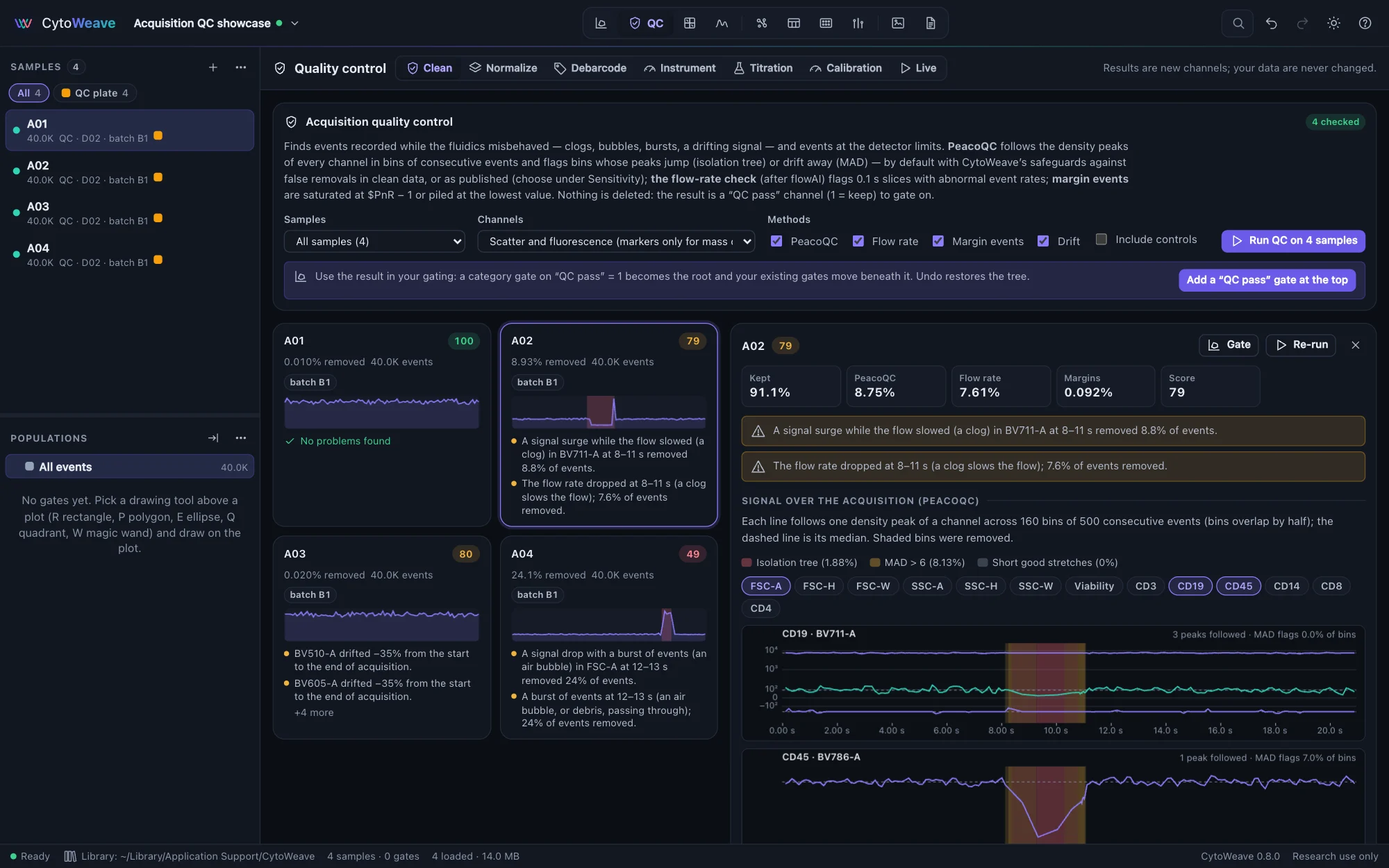Viewport: 1389px width, 868px height.
Task: Click Run QC on 4 samples
Action: [x=1293, y=241]
